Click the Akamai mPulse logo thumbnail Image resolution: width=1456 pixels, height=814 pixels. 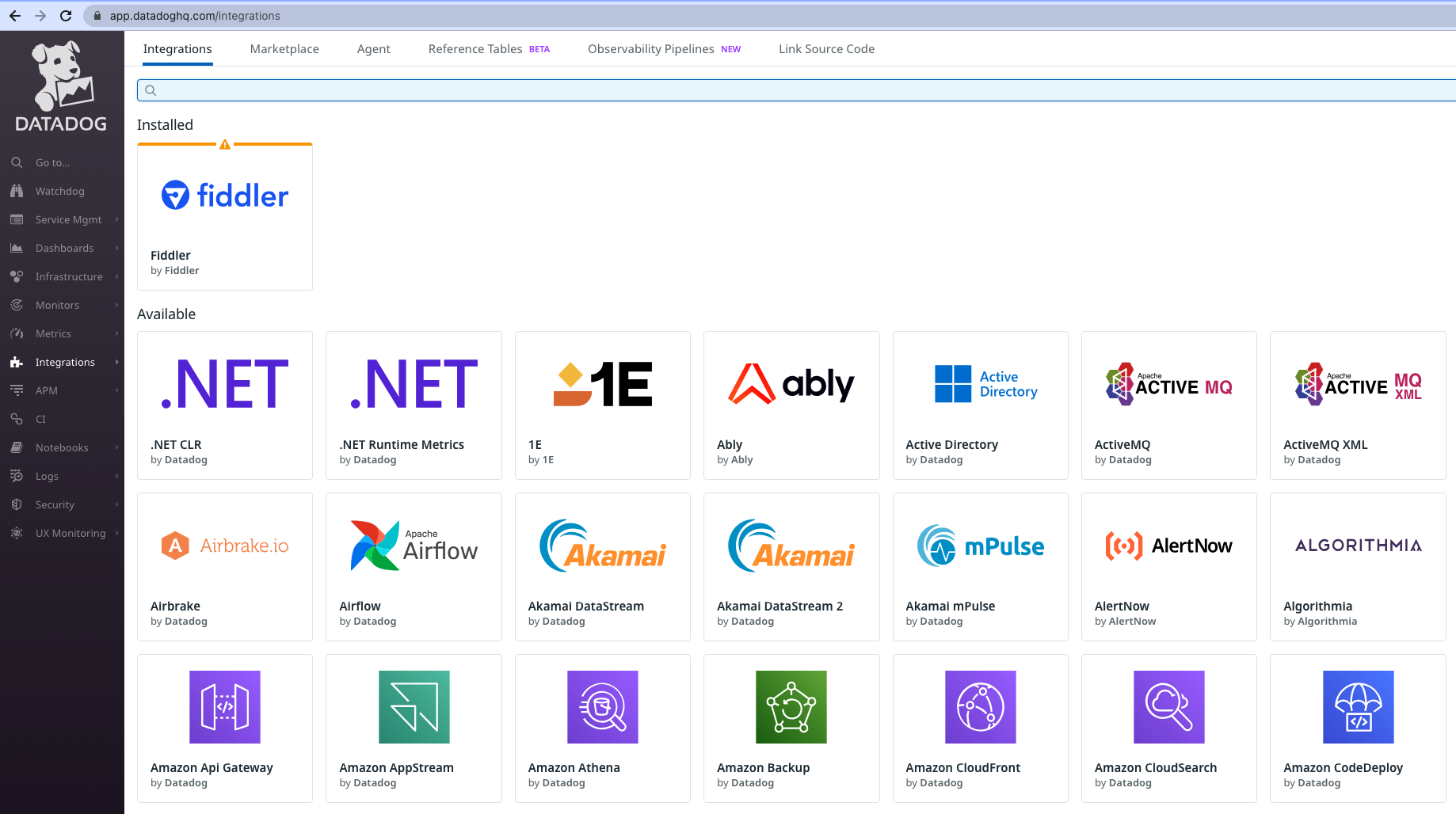click(981, 546)
